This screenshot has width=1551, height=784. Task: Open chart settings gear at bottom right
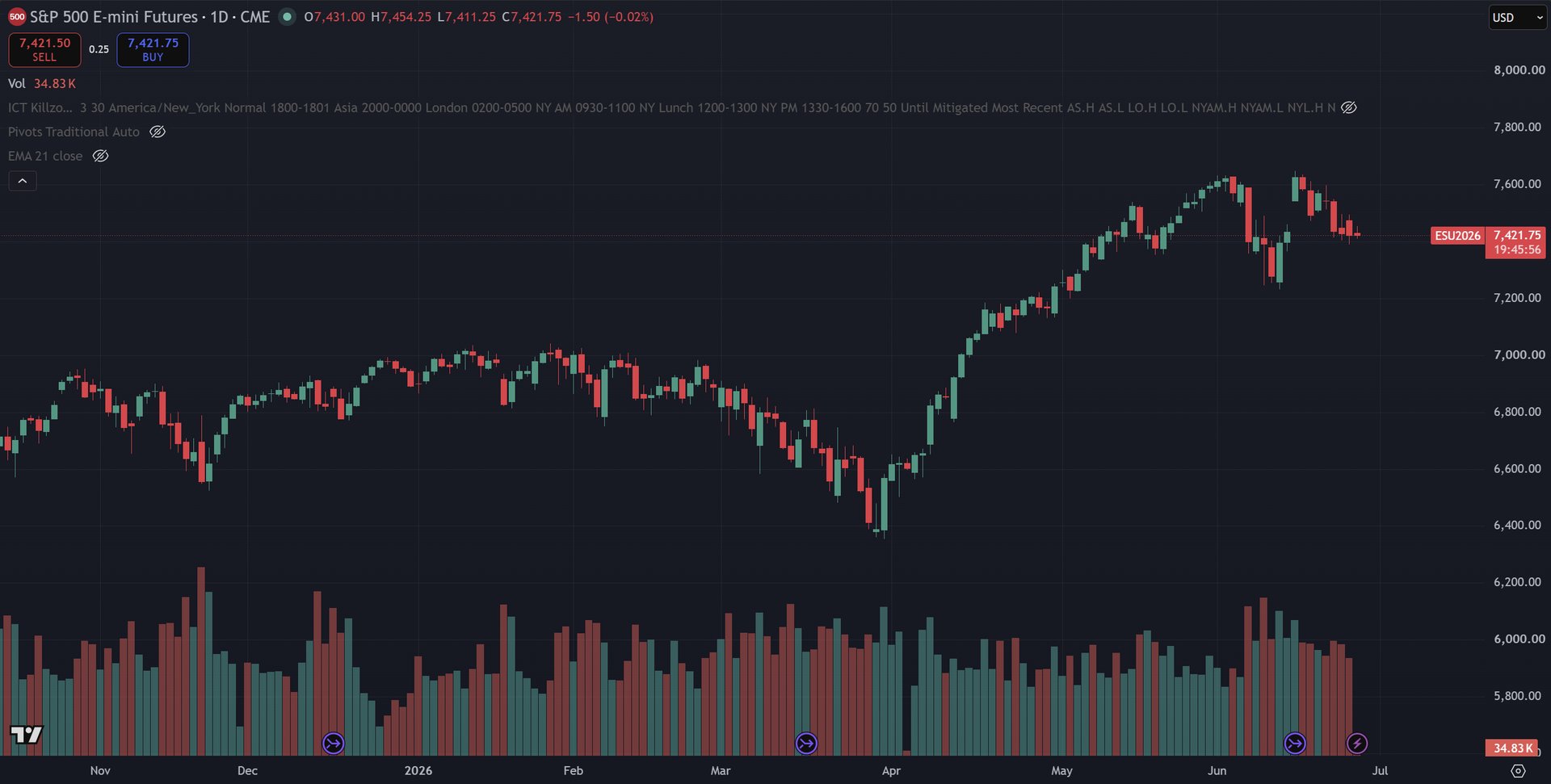(1518, 771)
